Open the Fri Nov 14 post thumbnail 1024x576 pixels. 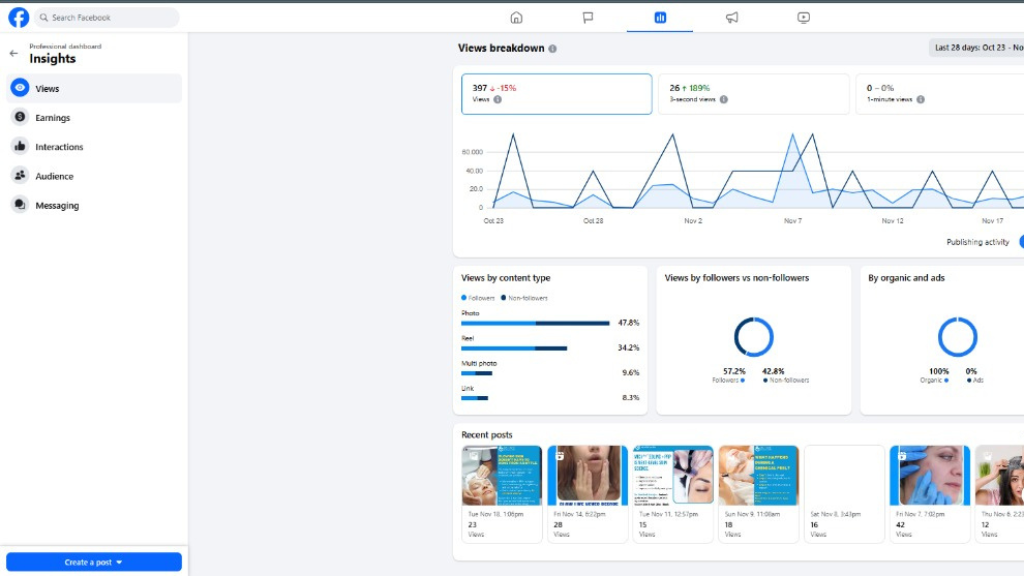587,476
